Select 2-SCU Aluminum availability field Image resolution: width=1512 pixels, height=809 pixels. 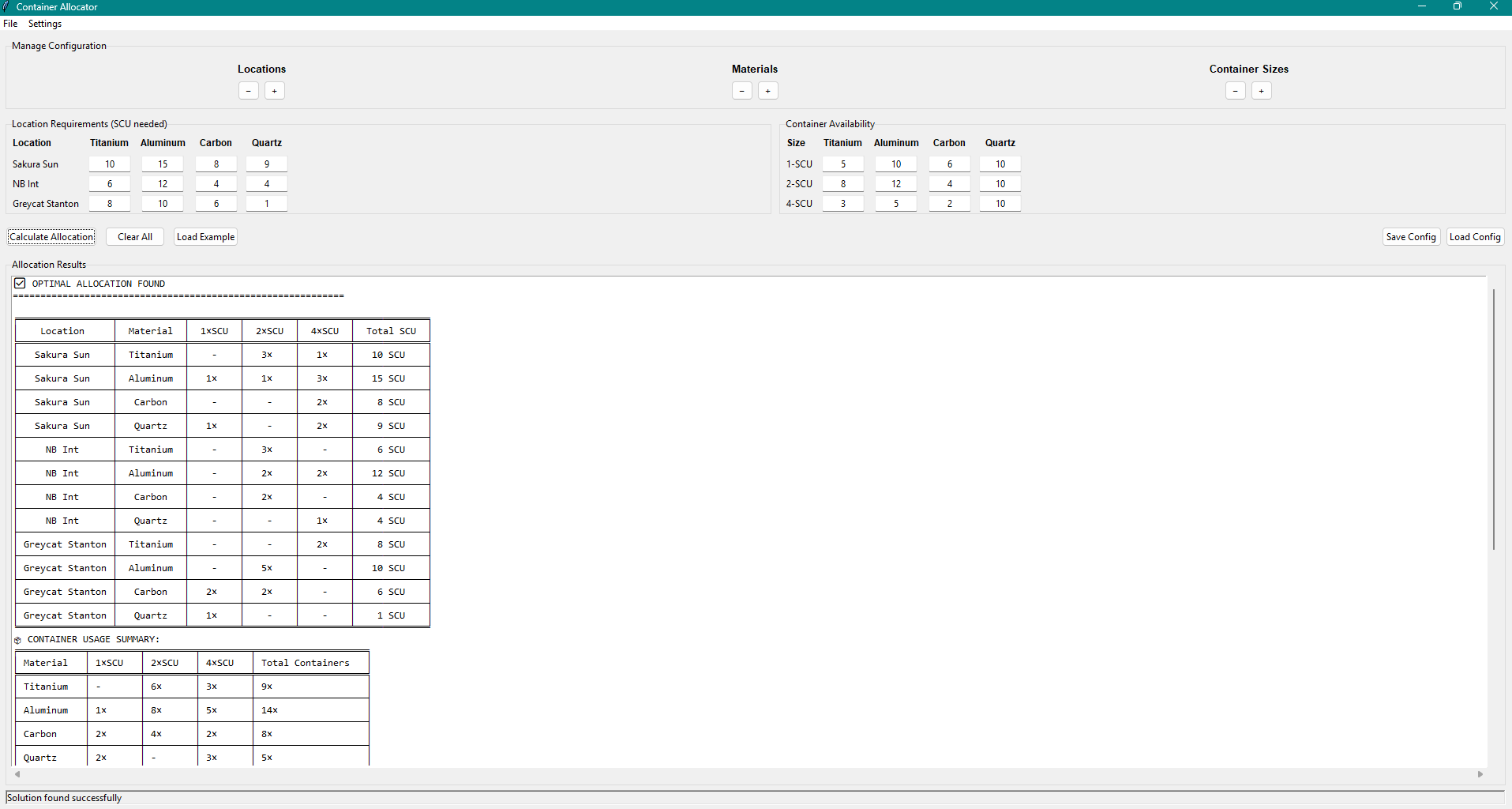coord(896,183)
